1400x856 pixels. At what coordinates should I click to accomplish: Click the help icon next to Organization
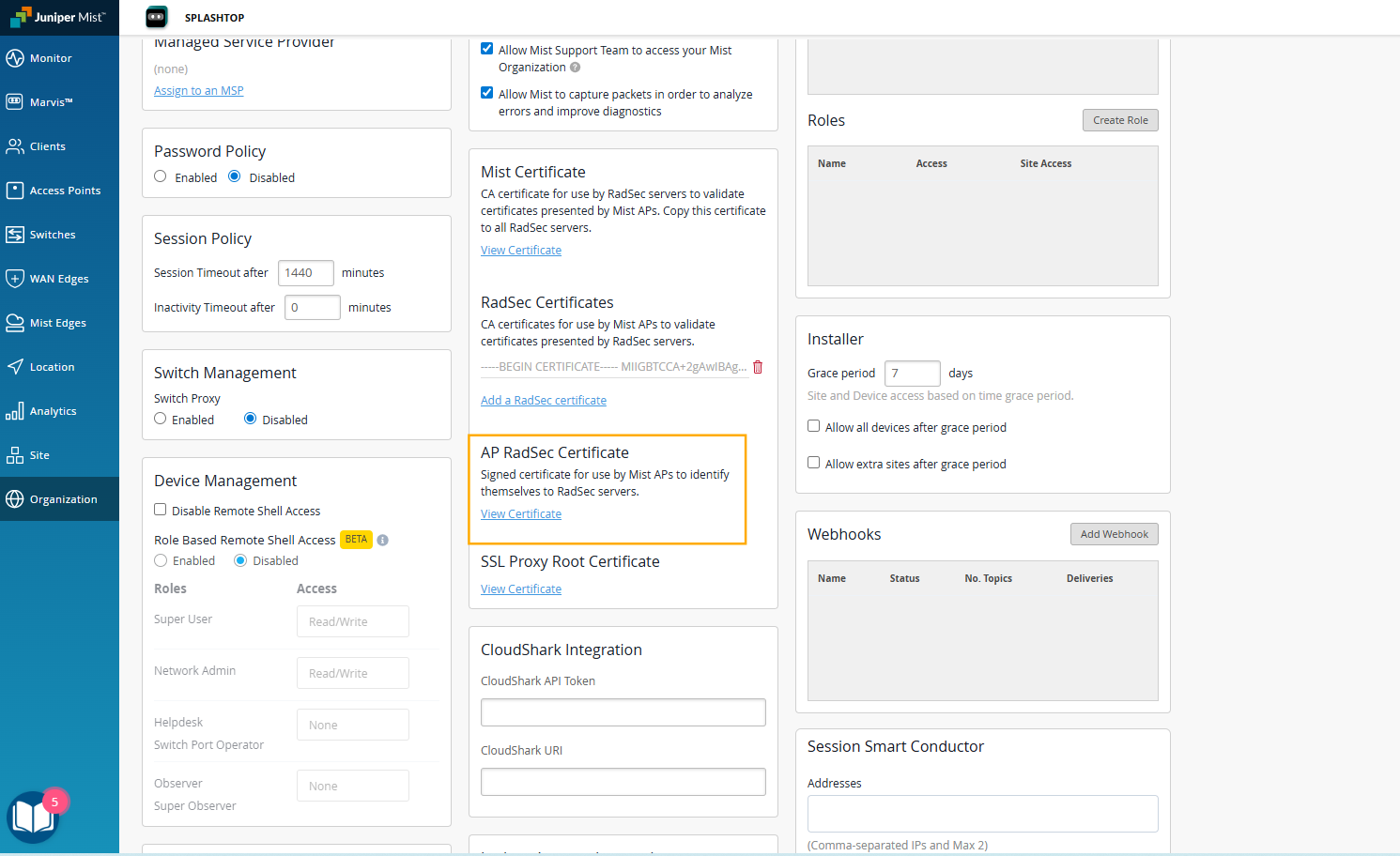tap(576, 68)
